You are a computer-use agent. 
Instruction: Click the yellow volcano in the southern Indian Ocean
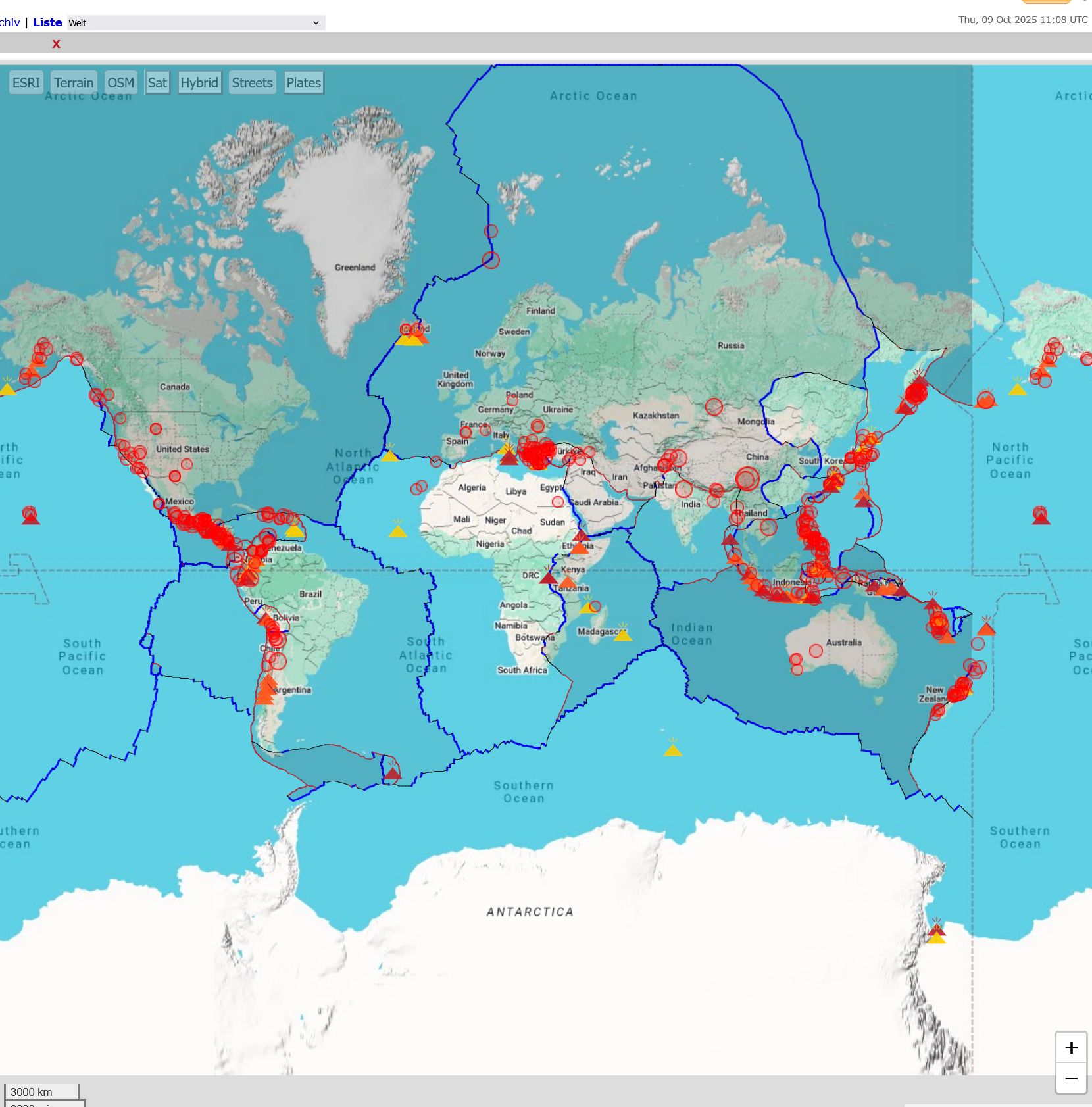tap(672, 749)
